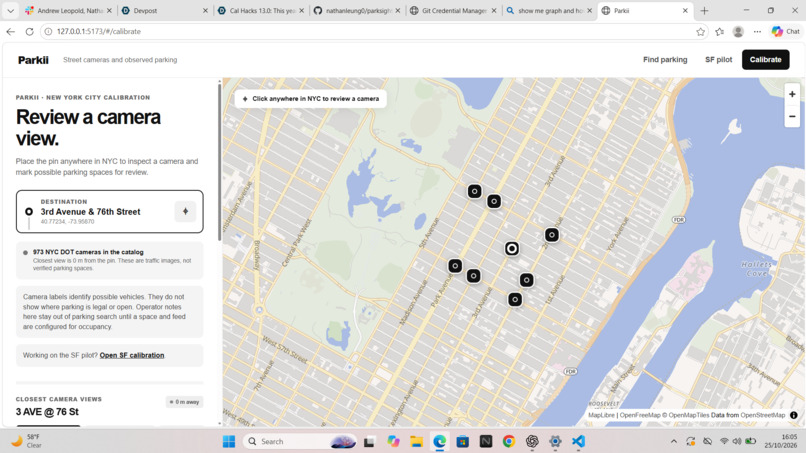Switch to the show me graph tab
The width and height of the screenshot is (806, 453).
click(x=549, y=10)
